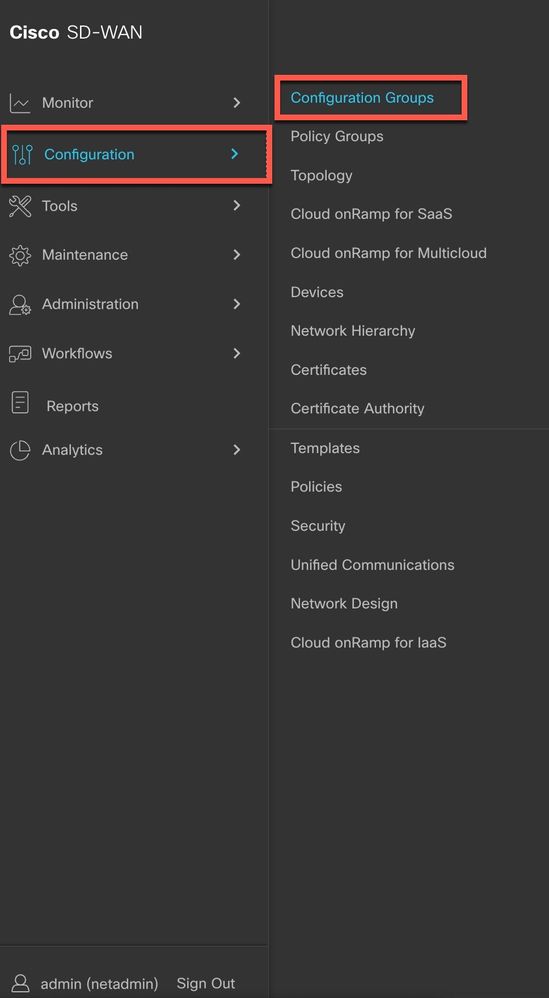Expand the Maintenance submenu chevron
Image resolution: width=549 pixels, height=998 pixels.
(x=237, y=255)
